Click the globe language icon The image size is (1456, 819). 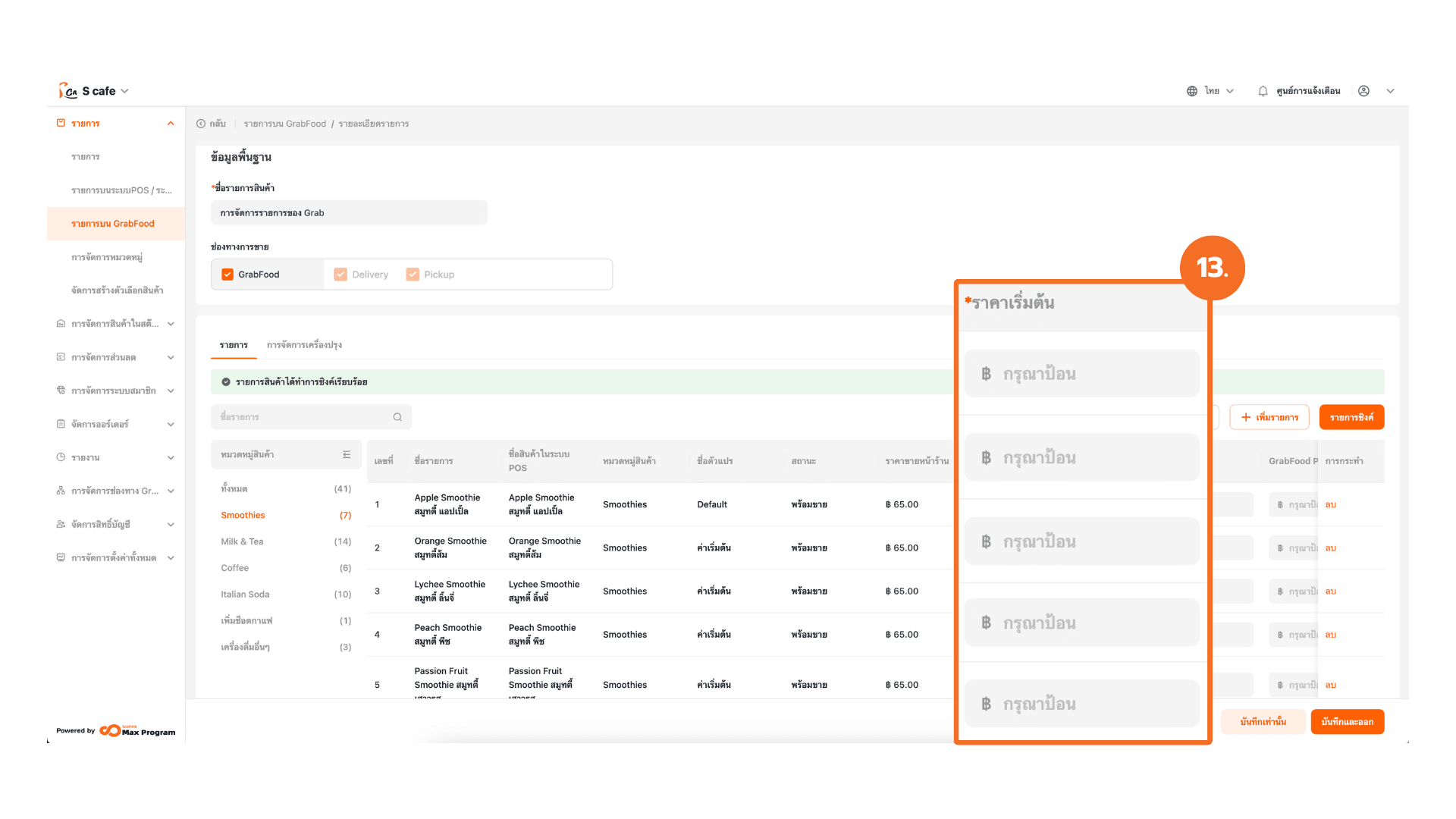1192,91
